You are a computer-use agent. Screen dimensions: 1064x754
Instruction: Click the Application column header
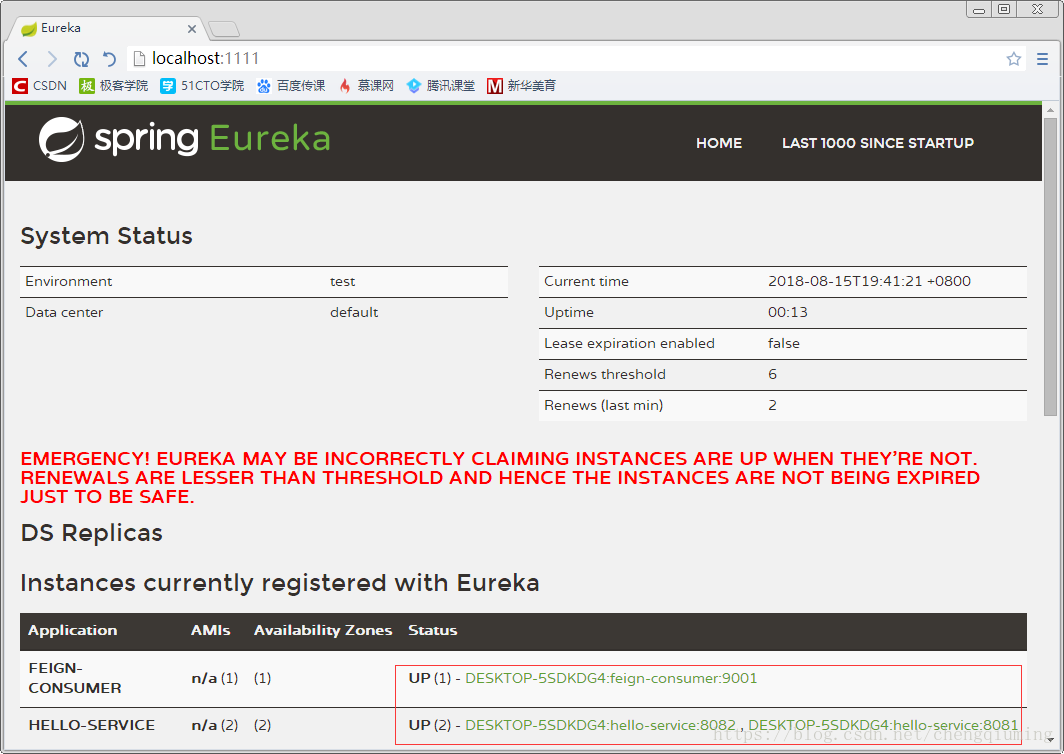[73, 630]
